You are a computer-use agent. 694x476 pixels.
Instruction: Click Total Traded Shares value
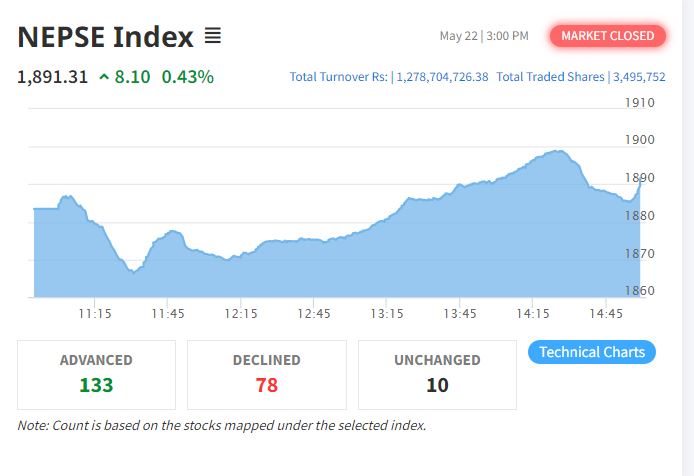[639, 77]
